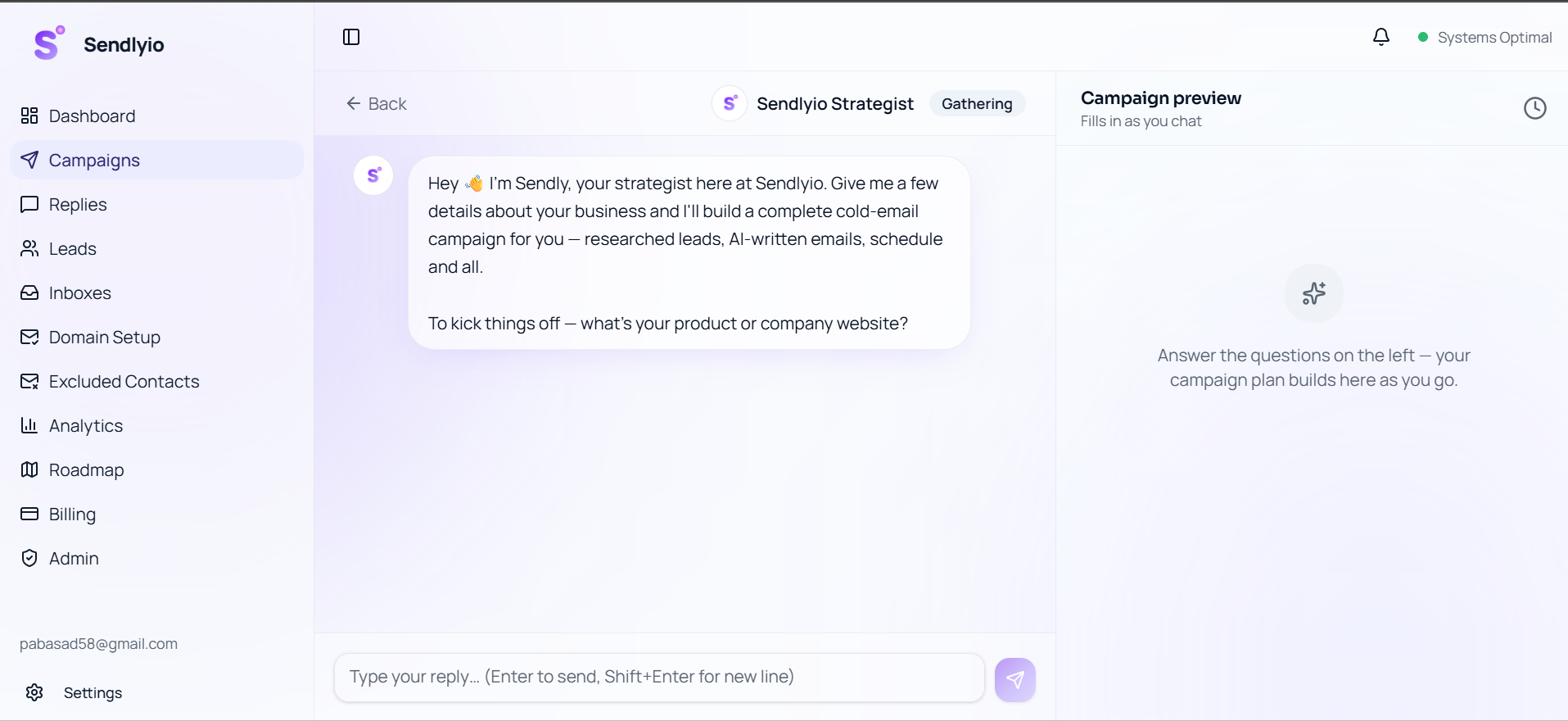Go to Billing

click(x=156, y=514)
